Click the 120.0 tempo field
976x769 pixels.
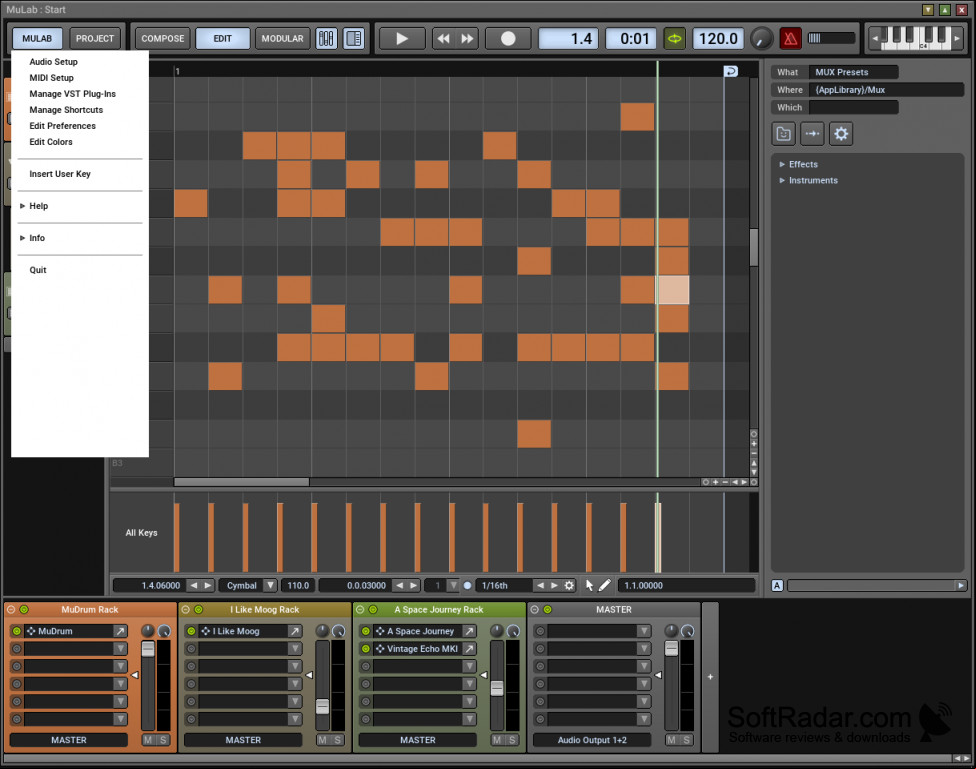(718, 39)
